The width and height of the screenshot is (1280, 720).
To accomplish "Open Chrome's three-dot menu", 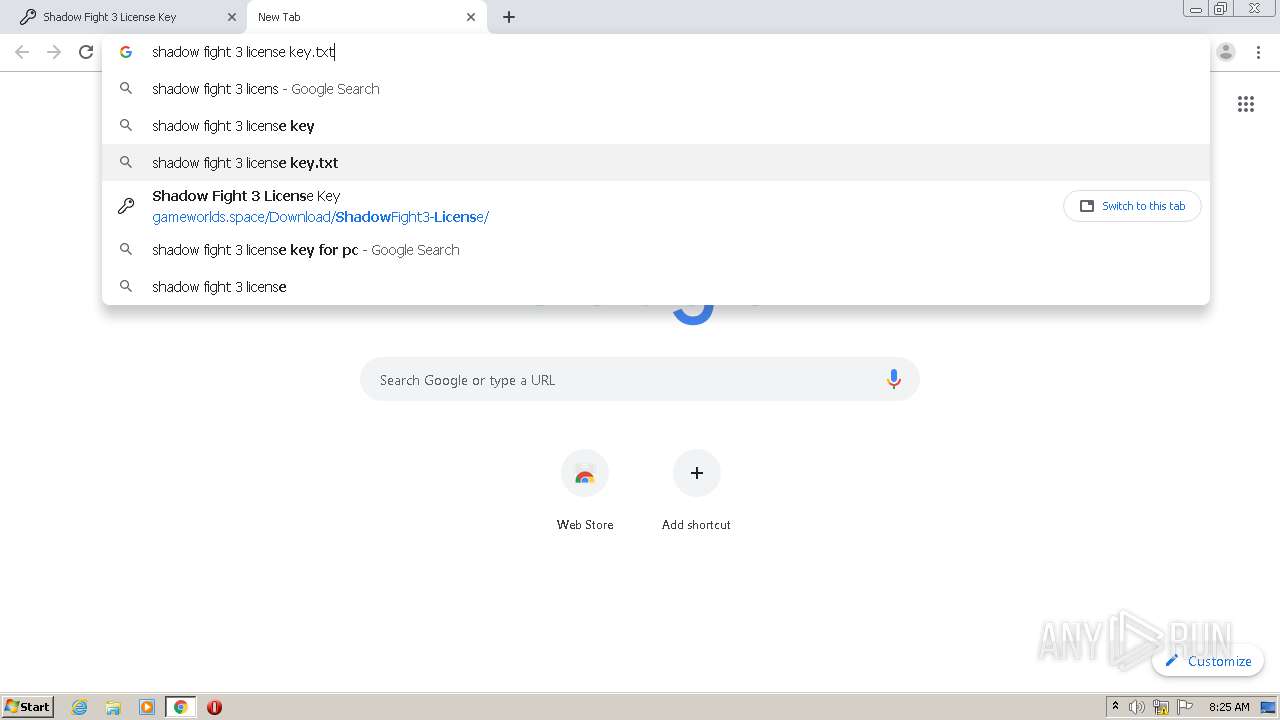I will point(1258,52).
